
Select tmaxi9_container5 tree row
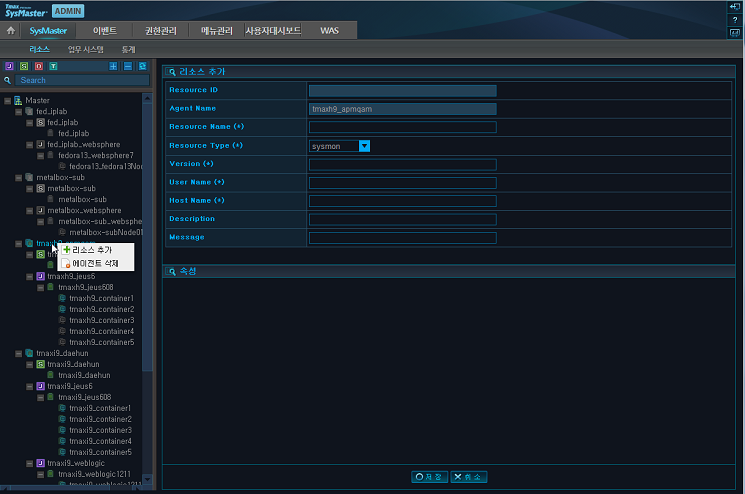click(x=100, y=452)
